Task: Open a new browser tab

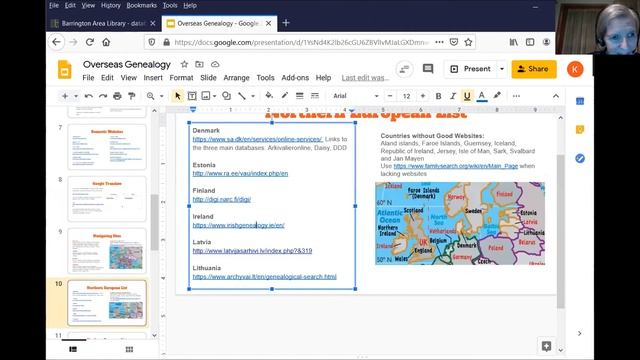Action: click(286, 23)
